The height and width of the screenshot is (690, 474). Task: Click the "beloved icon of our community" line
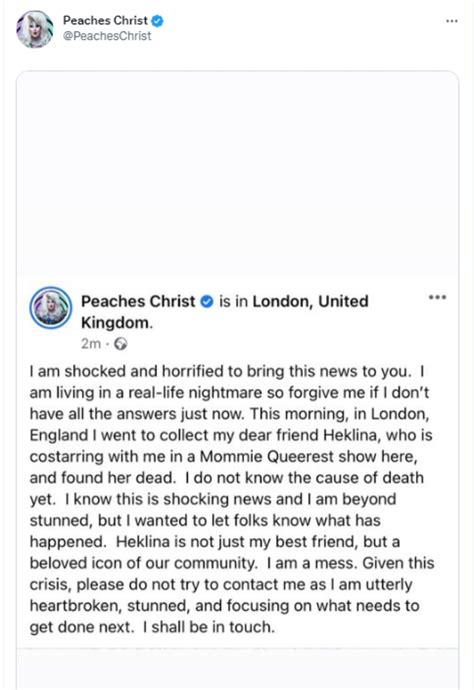(143, 563)
